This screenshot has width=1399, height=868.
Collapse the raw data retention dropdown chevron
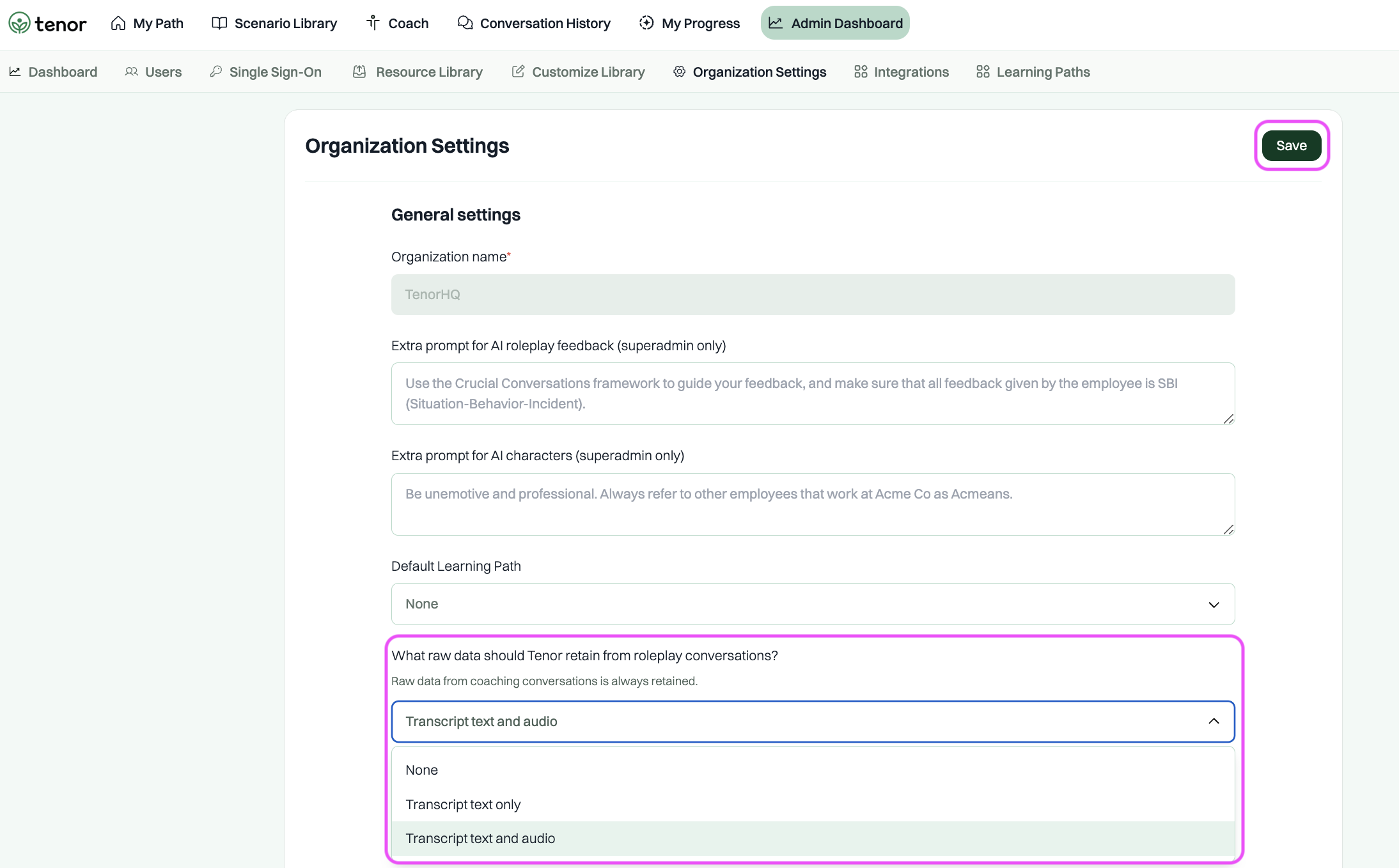click(1214, 722)
